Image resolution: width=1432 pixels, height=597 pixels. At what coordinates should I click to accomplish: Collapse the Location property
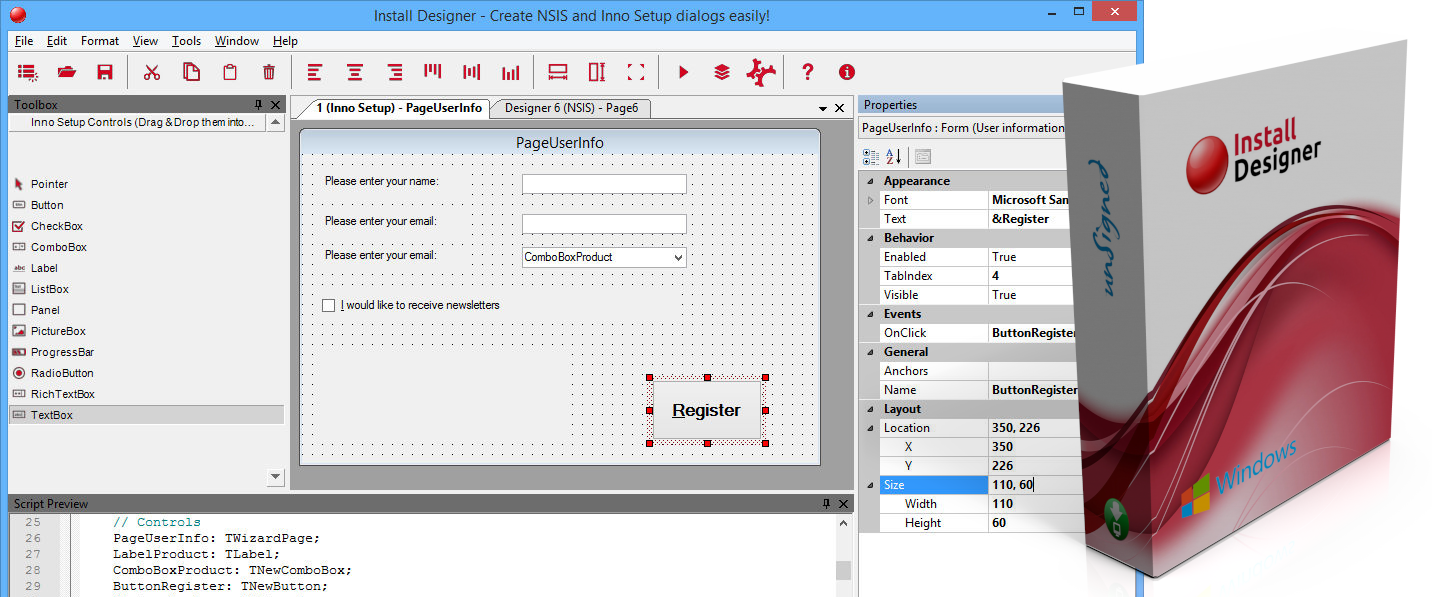pyautogui.click(x=870, y=428)
